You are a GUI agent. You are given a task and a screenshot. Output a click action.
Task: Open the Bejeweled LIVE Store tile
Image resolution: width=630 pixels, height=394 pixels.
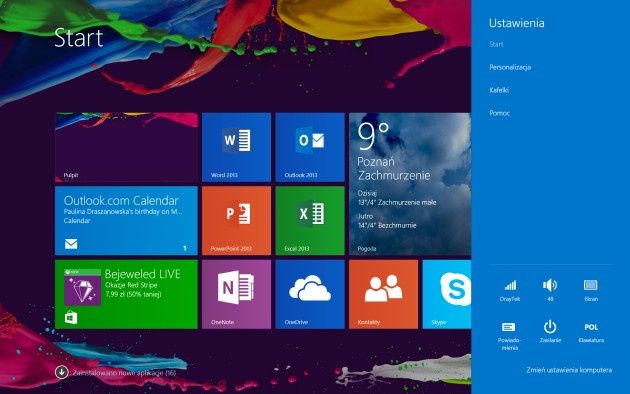(x=126, y=294)
